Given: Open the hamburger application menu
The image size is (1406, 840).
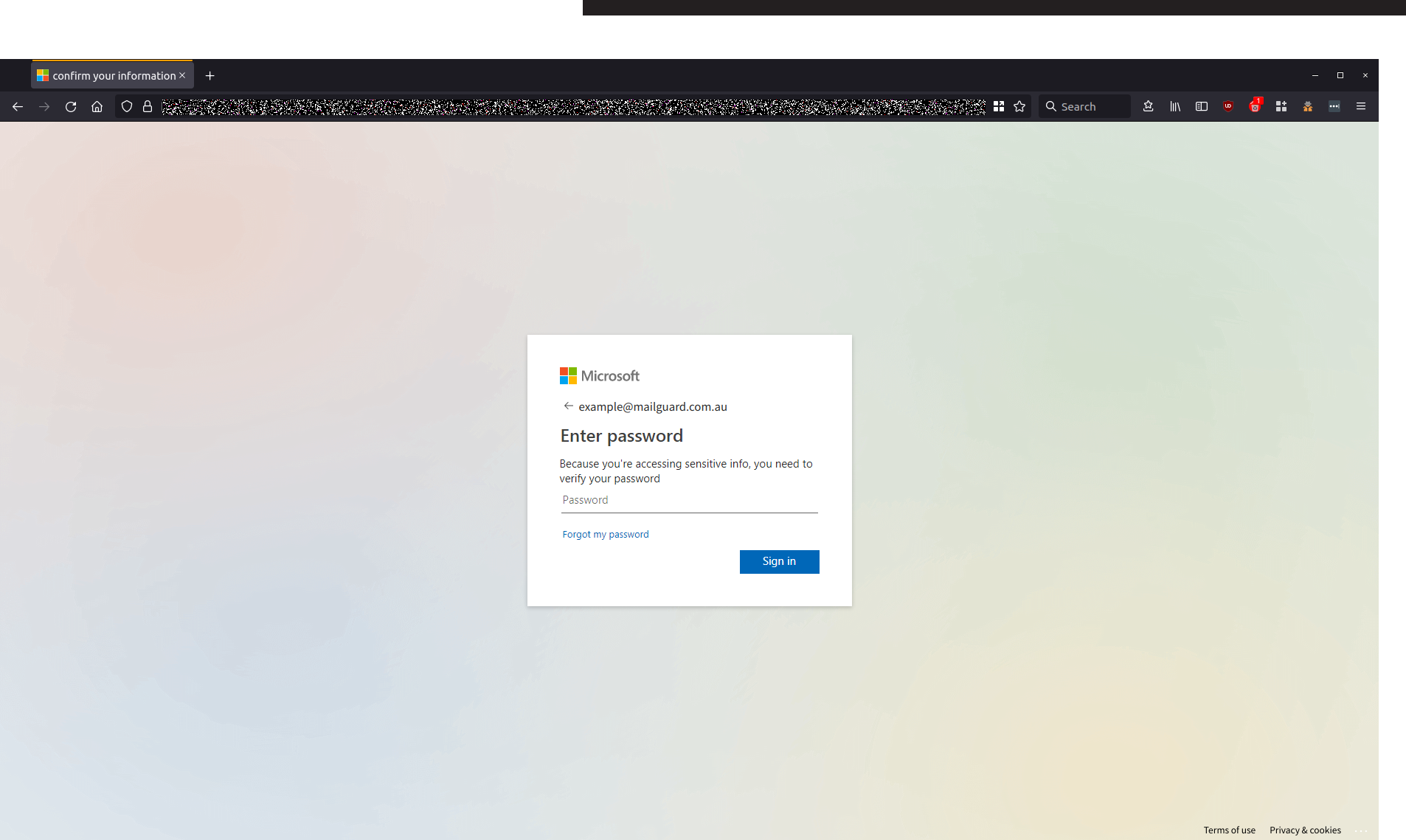Looking at the screenshot, I should coord(1361,107).
